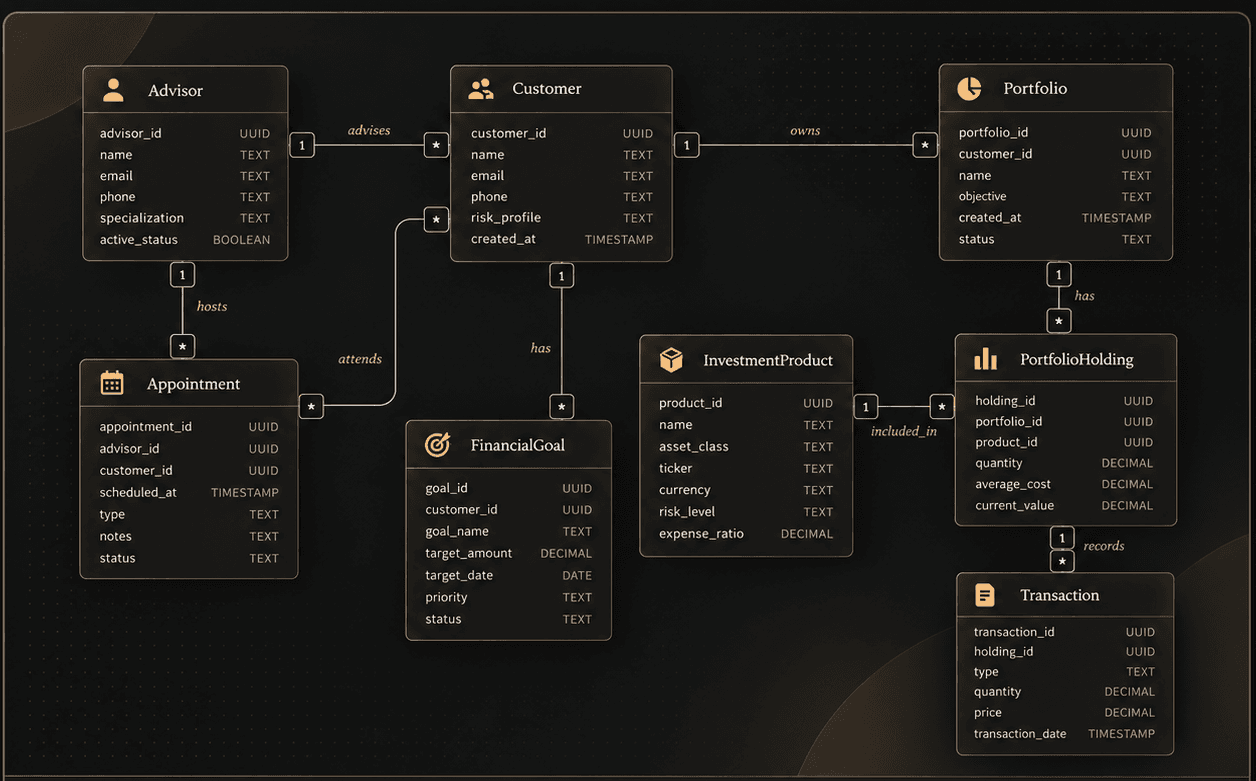Click the DATE type in FinancialGoal

(577, 575)
